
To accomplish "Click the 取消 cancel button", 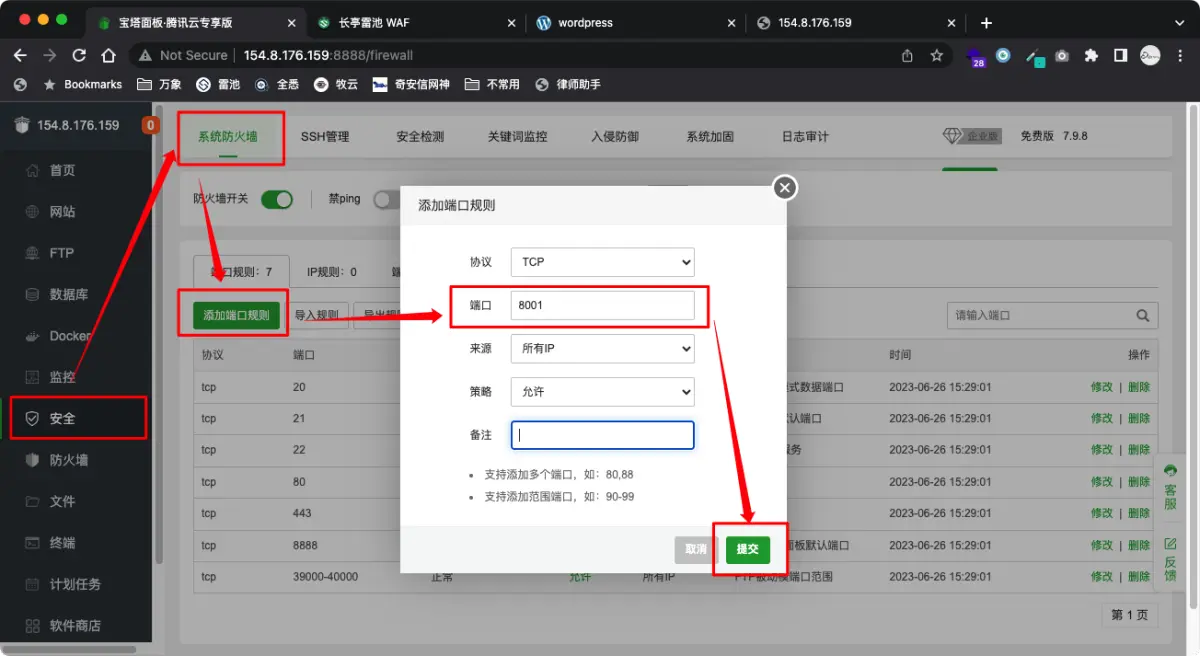I will coord(696,549).
